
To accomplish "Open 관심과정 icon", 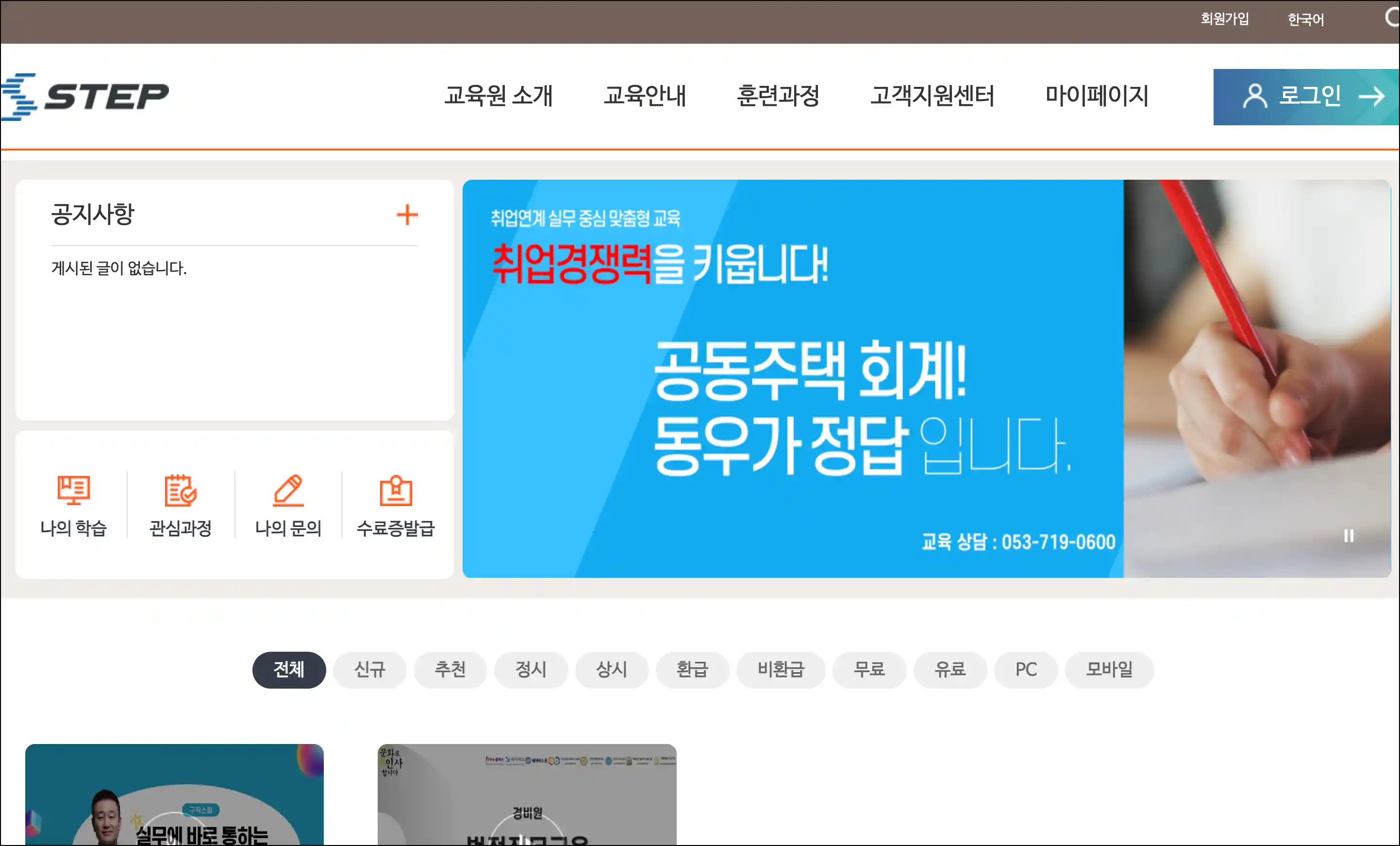I will pos(180,490).
